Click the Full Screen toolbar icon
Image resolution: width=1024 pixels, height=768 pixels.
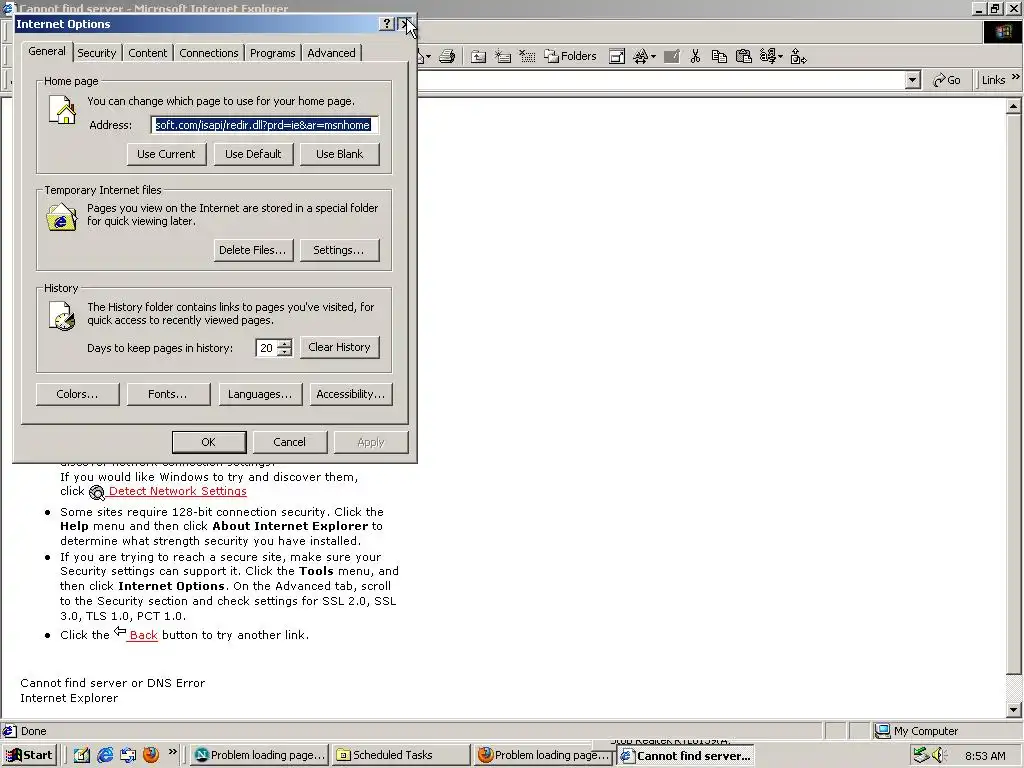pos(617,57)
